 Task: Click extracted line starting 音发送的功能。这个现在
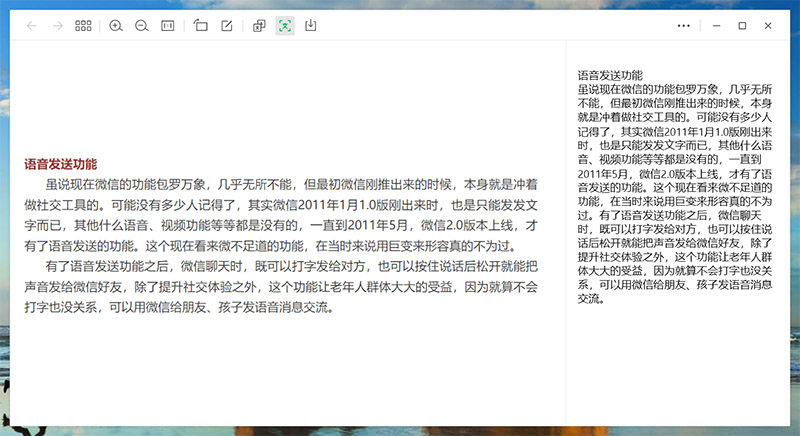pos(675,188)
